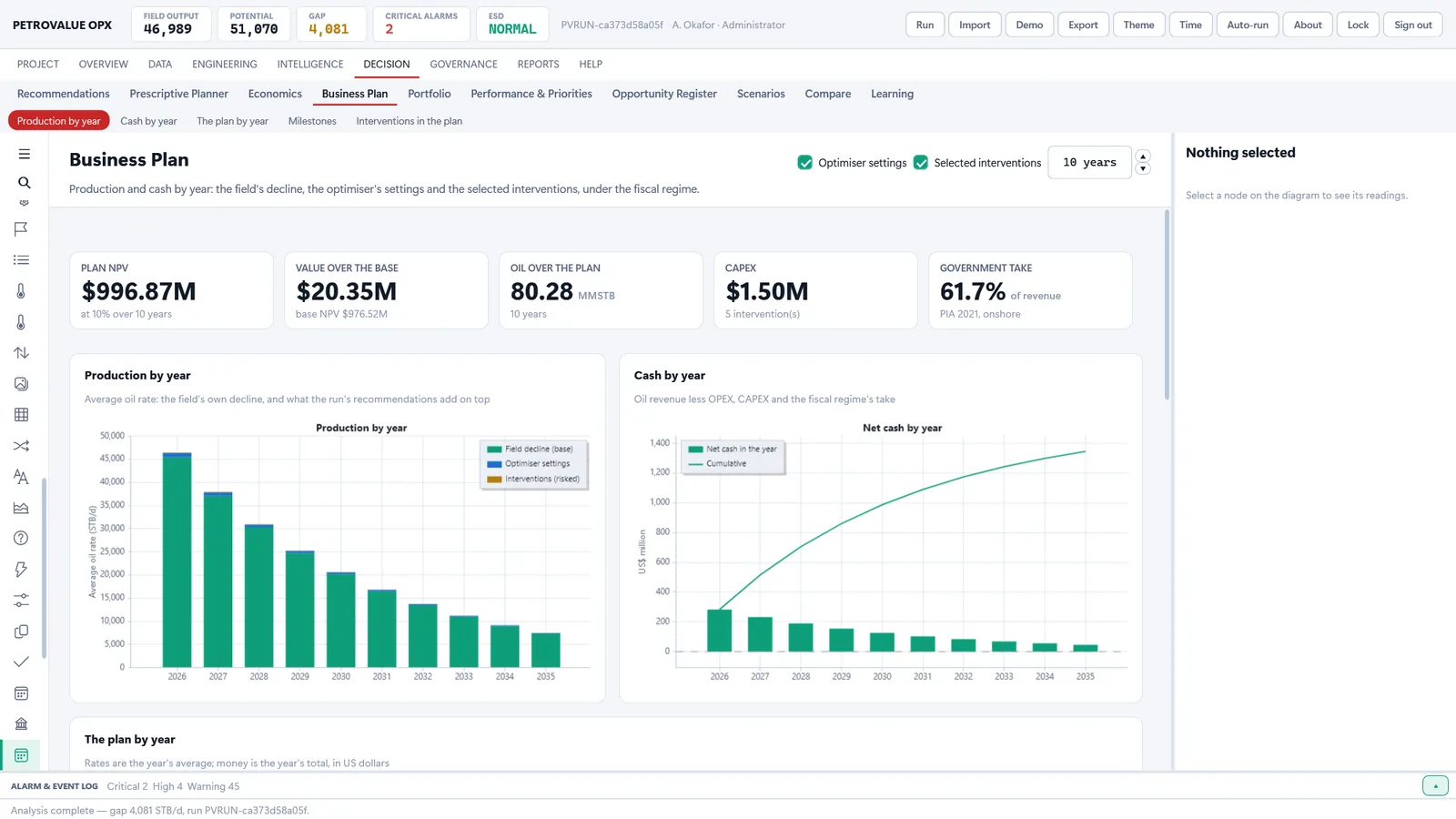Open the hamburger menu in the sidebar
The width and height of the screenshot is (1456, 819).
(24, 154)
